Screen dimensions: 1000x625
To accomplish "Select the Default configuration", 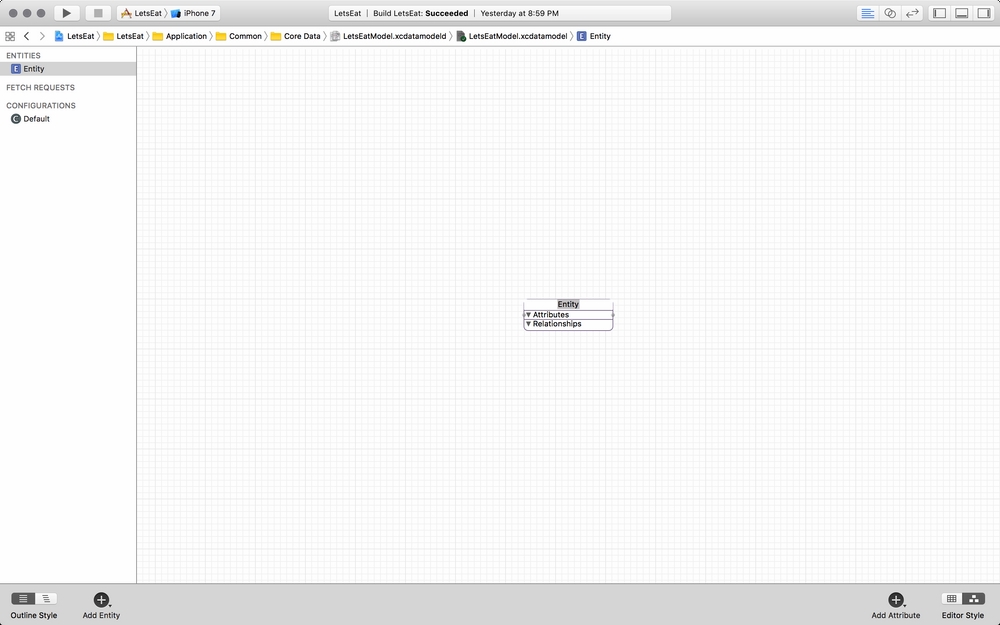I will [36, 119].
